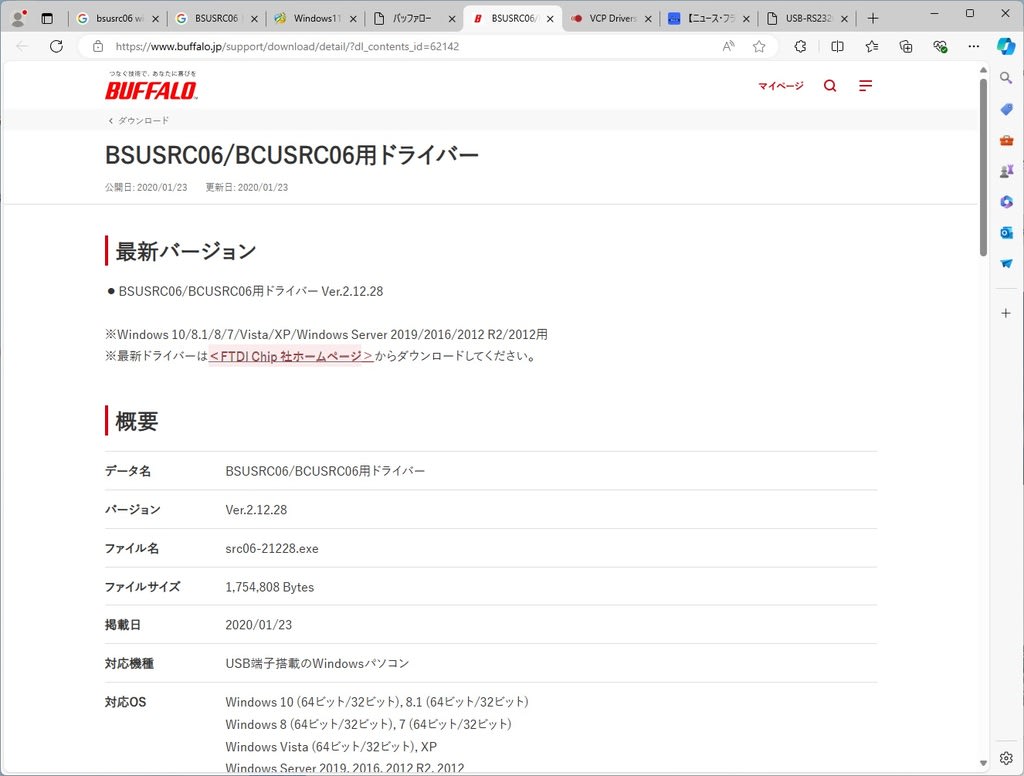Viewport: 1024px width, 776px height.
Task: View site information lock icon
Action: click(x=98, y=46)
